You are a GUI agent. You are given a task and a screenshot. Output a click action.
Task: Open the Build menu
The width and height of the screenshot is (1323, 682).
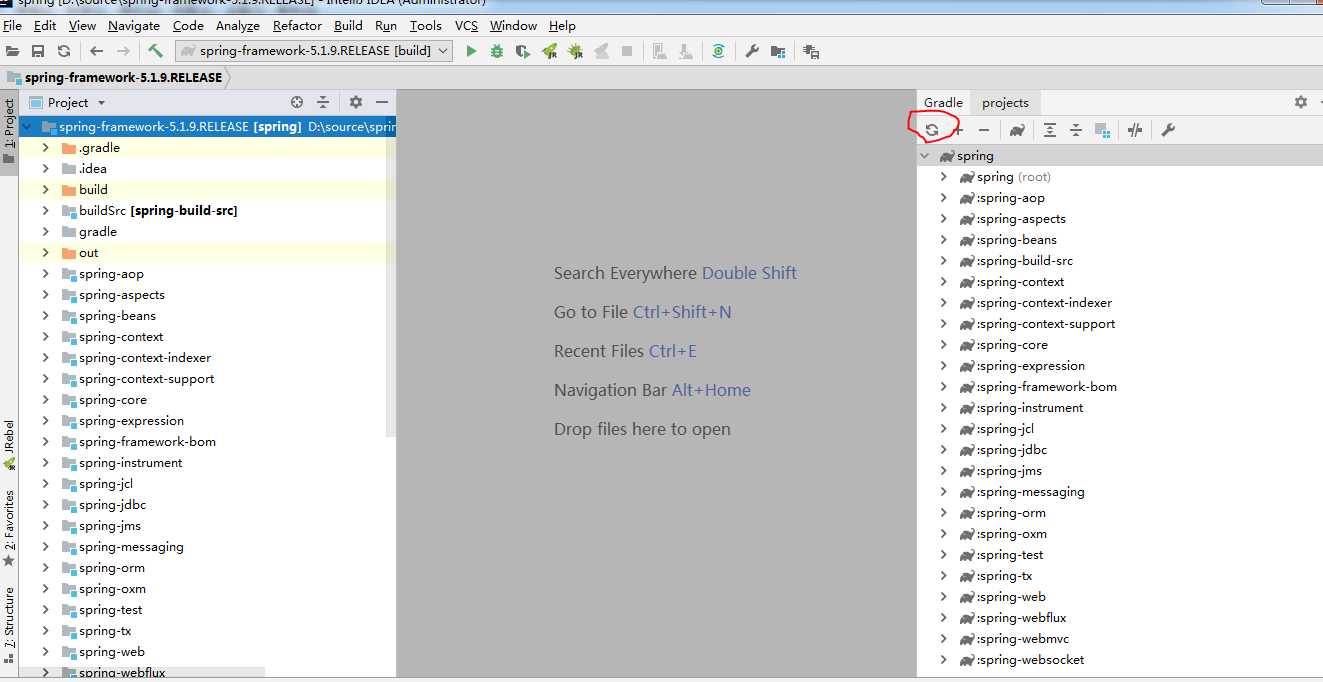(349, 26)
